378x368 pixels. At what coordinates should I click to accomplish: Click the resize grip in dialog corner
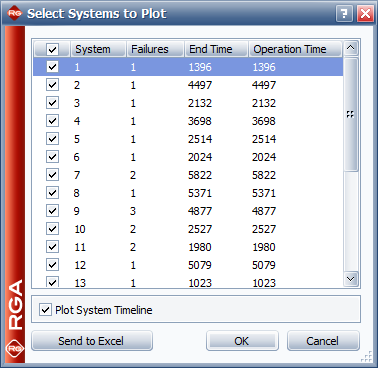click(x=367, y=357)
